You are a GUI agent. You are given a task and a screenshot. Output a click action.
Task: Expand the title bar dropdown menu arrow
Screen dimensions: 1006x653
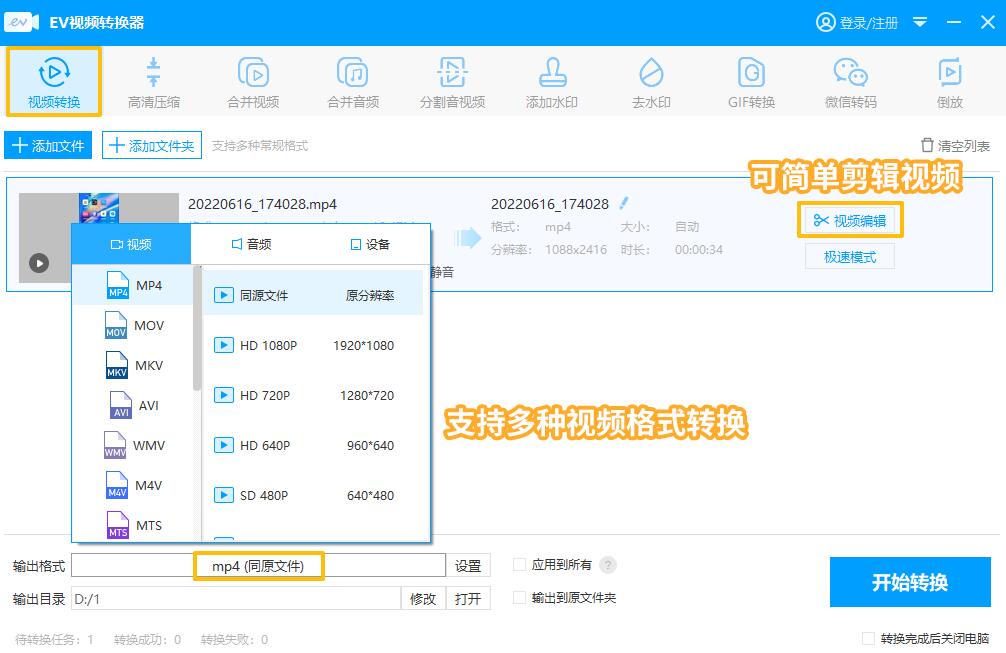coord(920,22)
